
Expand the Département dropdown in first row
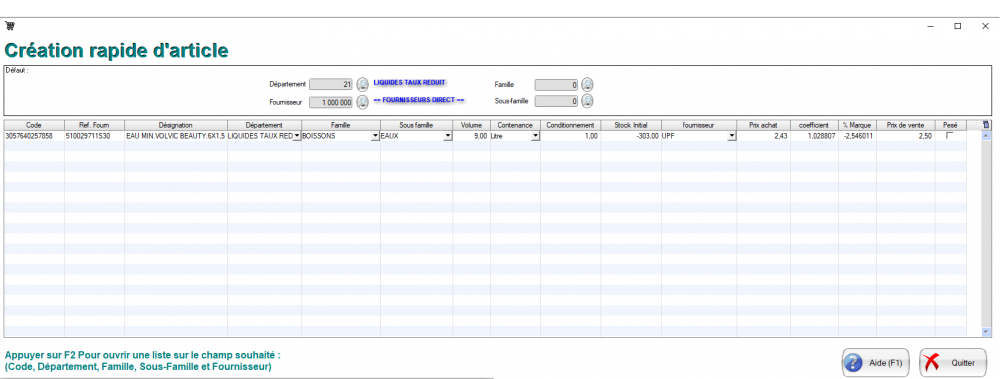[x=297, y=136]
